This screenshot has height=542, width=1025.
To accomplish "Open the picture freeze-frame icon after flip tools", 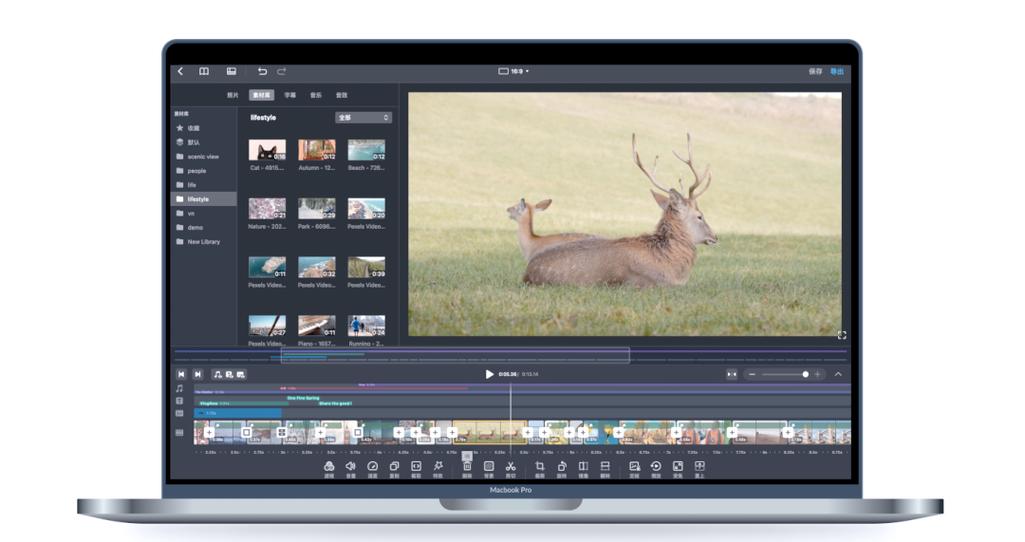I will click(634, 466).
